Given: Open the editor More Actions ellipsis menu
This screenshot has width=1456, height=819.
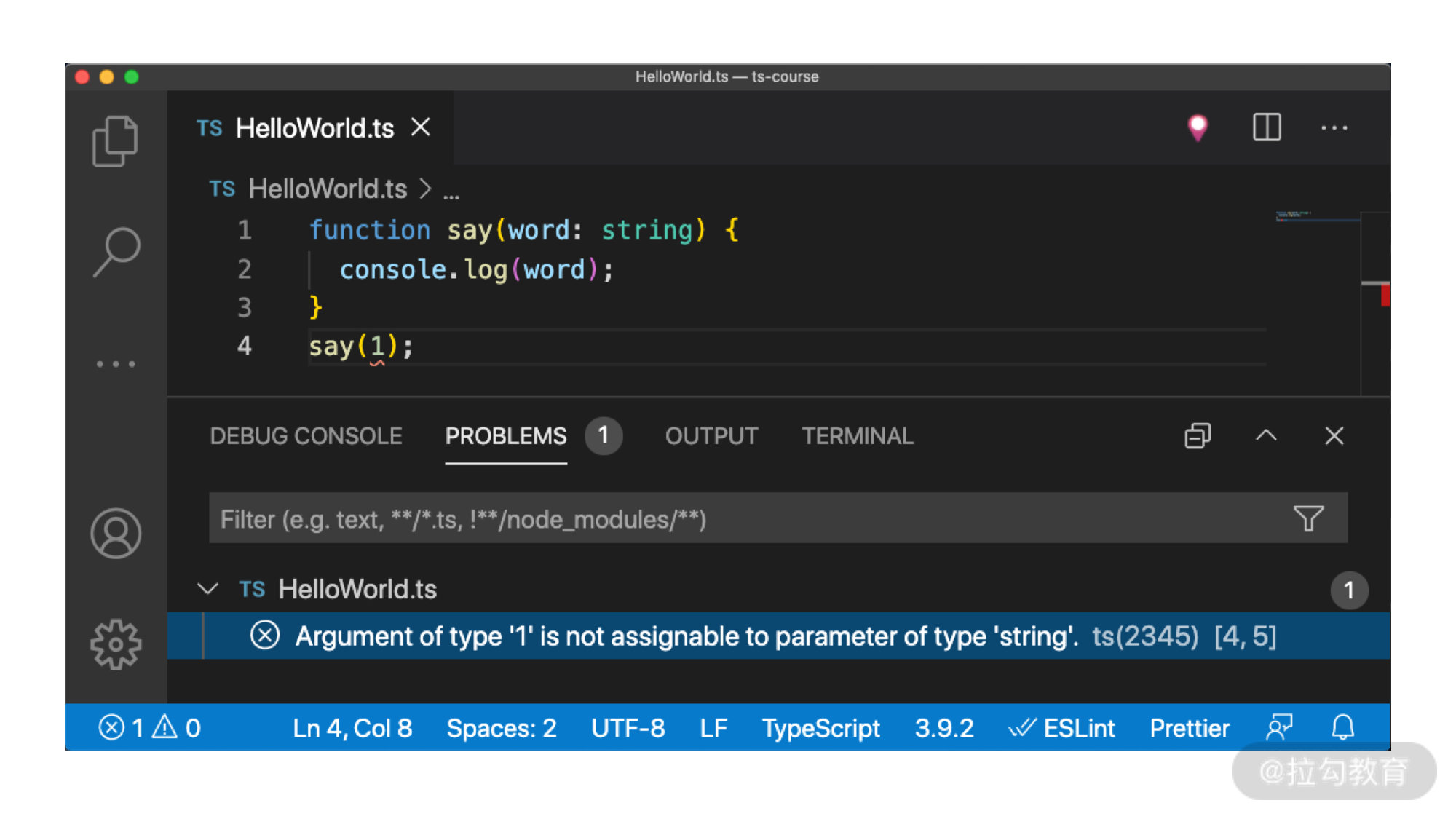Looking at the screenshot, I should point(1334,128).
